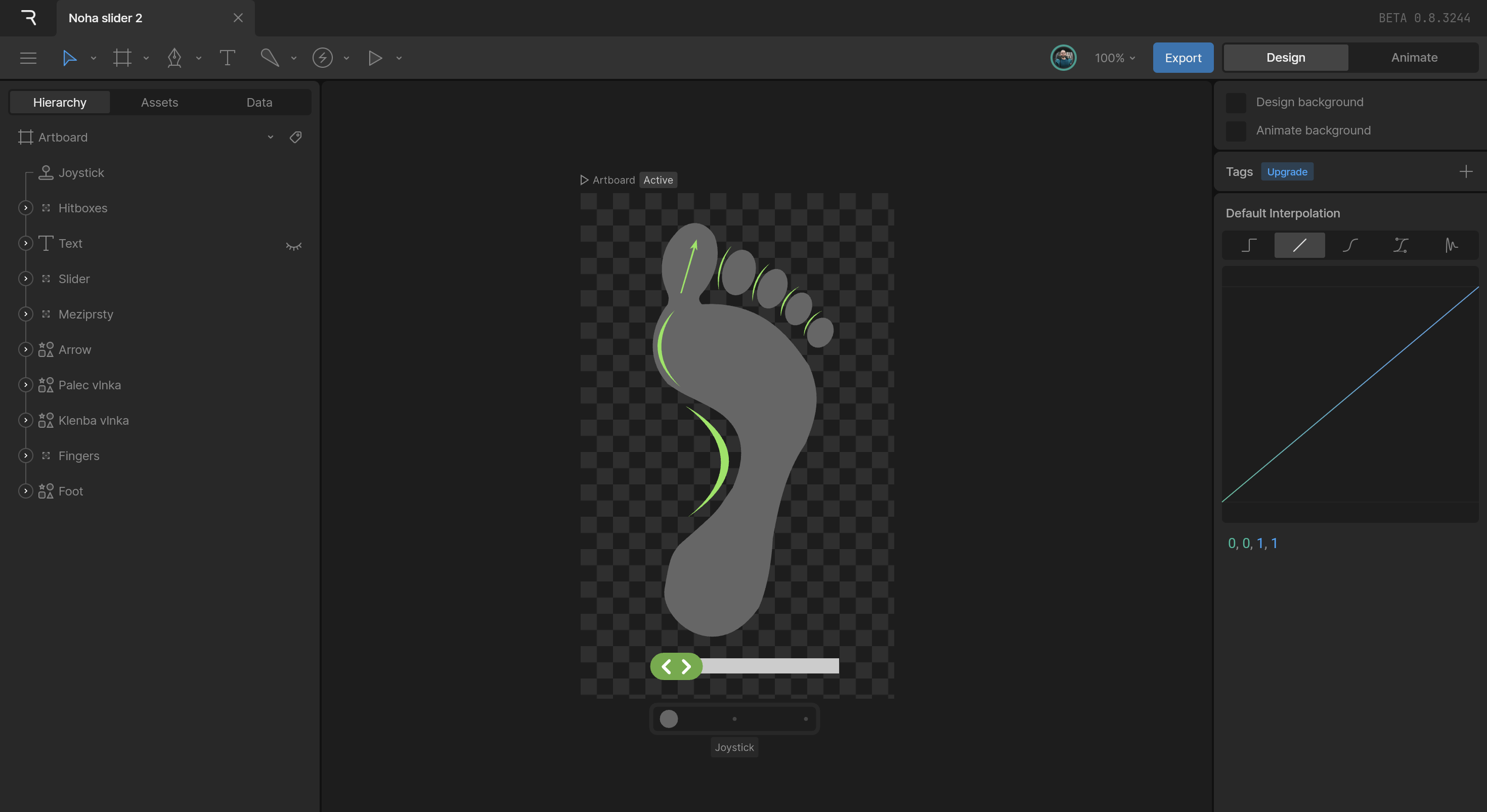Click the artboard tag icon
This screenshot has width=1487, height=812.
click(x=295, y=138)
